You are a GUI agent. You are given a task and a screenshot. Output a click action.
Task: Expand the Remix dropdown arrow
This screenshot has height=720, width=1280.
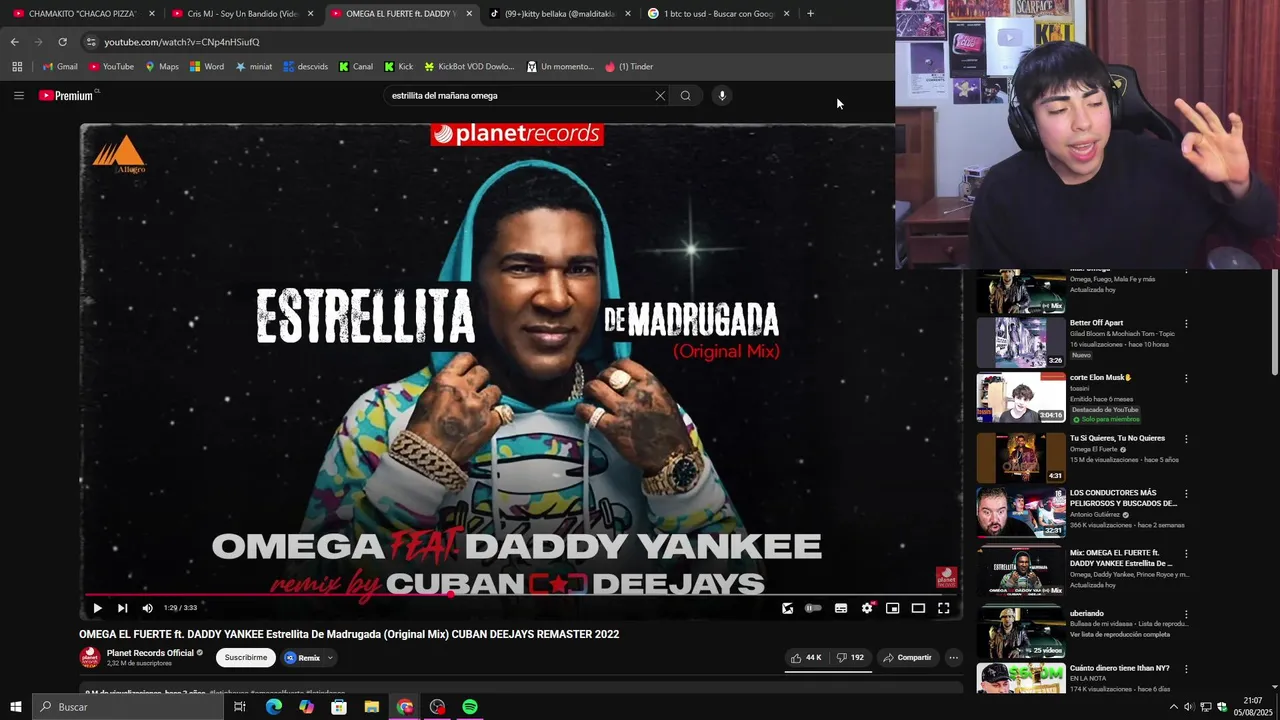tap(330, 658)
